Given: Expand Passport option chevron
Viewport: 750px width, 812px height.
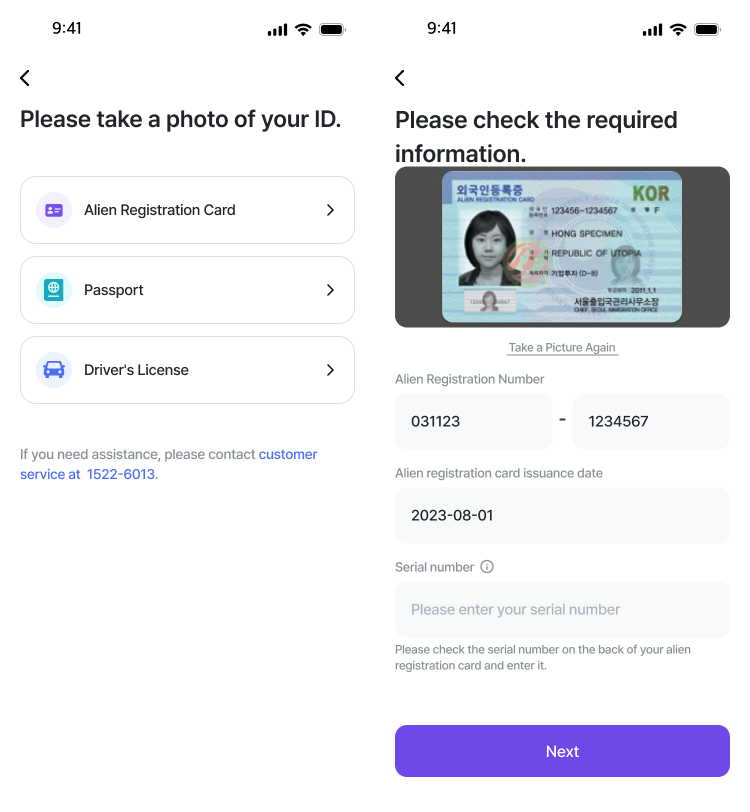Looking at the screenshot, I should [x=330, y=290].
